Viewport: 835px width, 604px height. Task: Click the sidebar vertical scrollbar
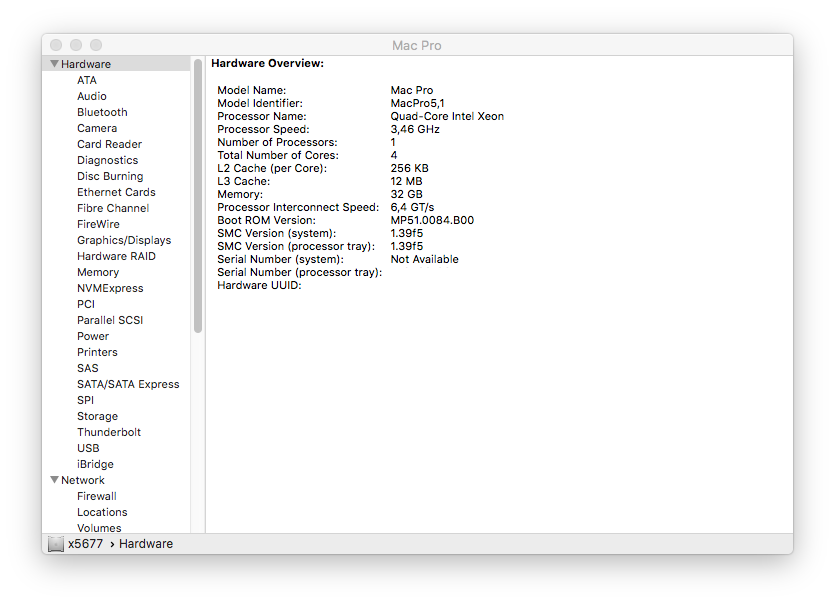click(x=198, y=196)
